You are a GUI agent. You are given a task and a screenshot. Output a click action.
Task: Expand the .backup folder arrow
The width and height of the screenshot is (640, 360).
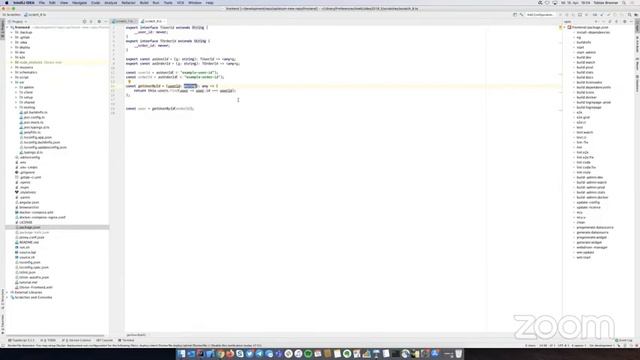click(11, 32)
